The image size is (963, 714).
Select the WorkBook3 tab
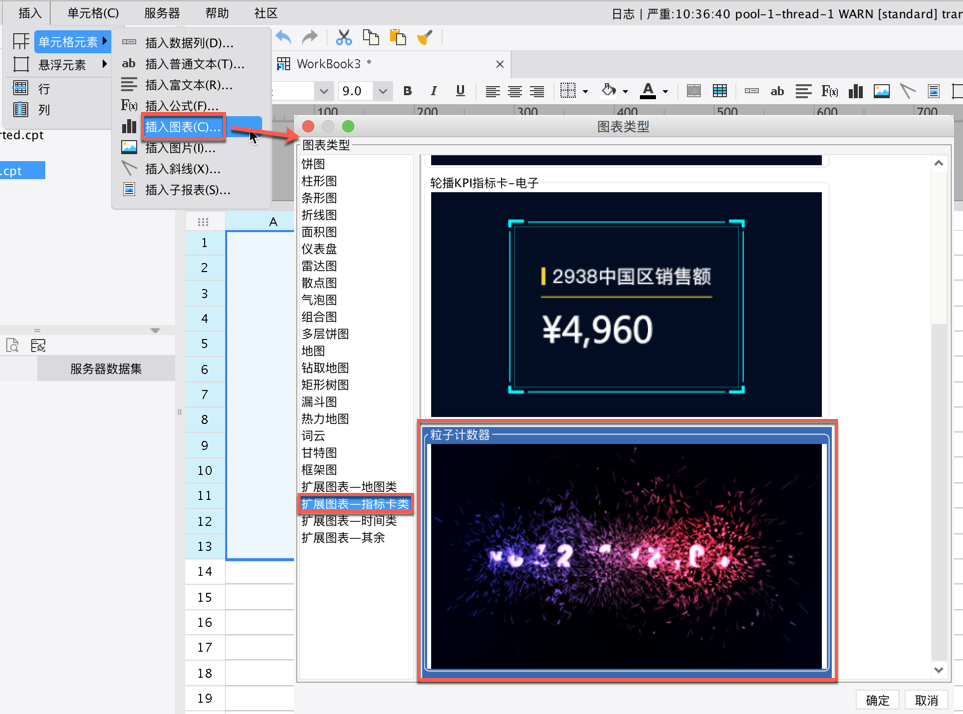(391, 64)
